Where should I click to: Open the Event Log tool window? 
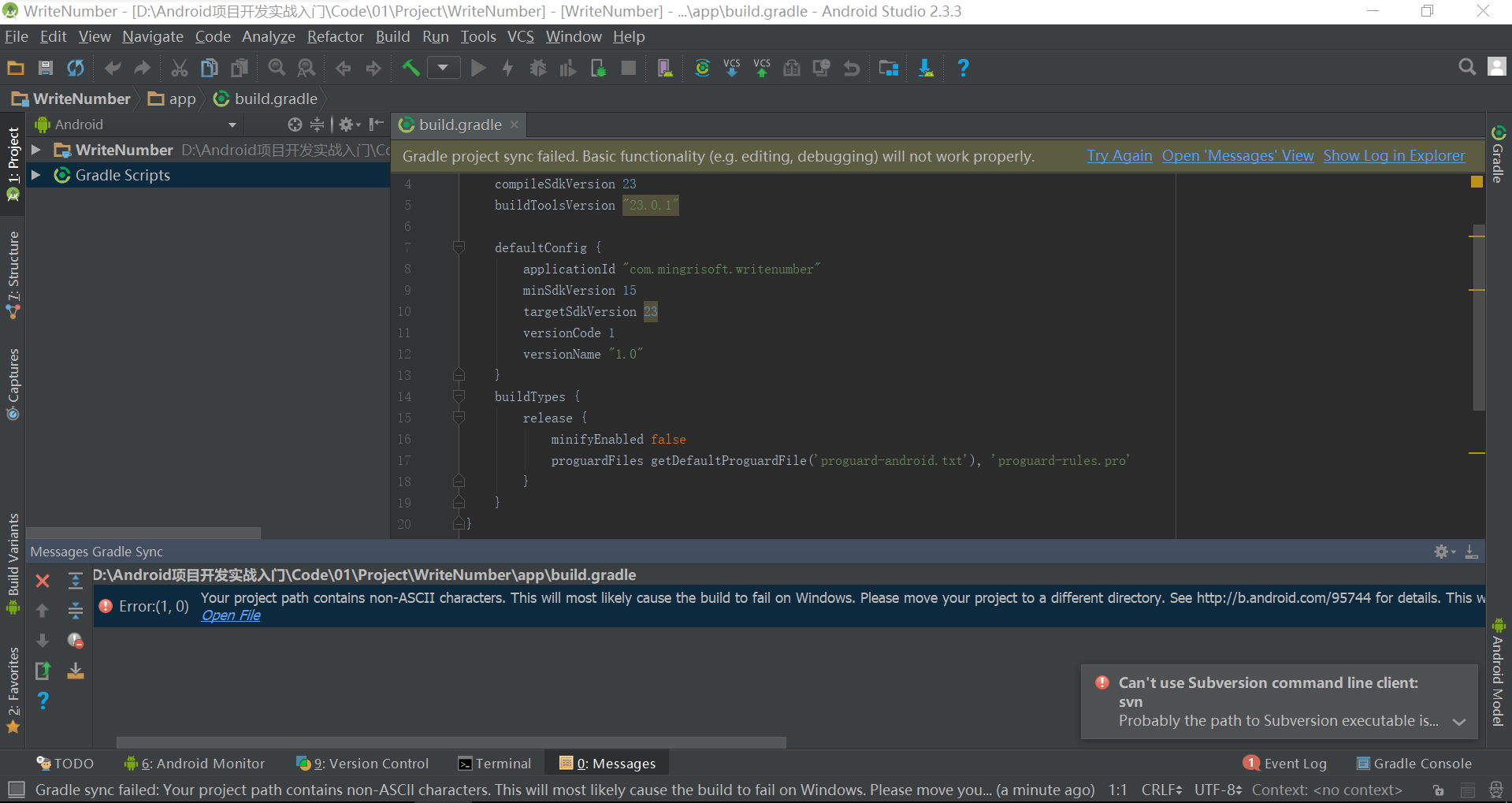click(1286, 764)
